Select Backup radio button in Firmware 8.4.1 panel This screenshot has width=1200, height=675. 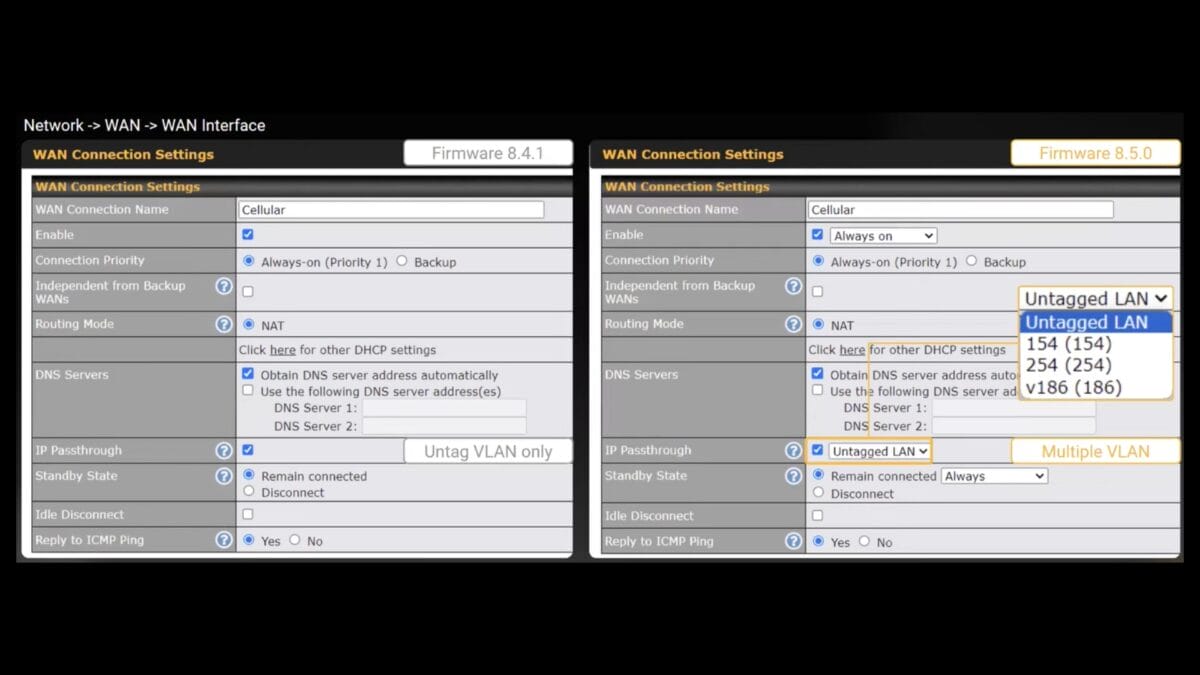(402, 261)
